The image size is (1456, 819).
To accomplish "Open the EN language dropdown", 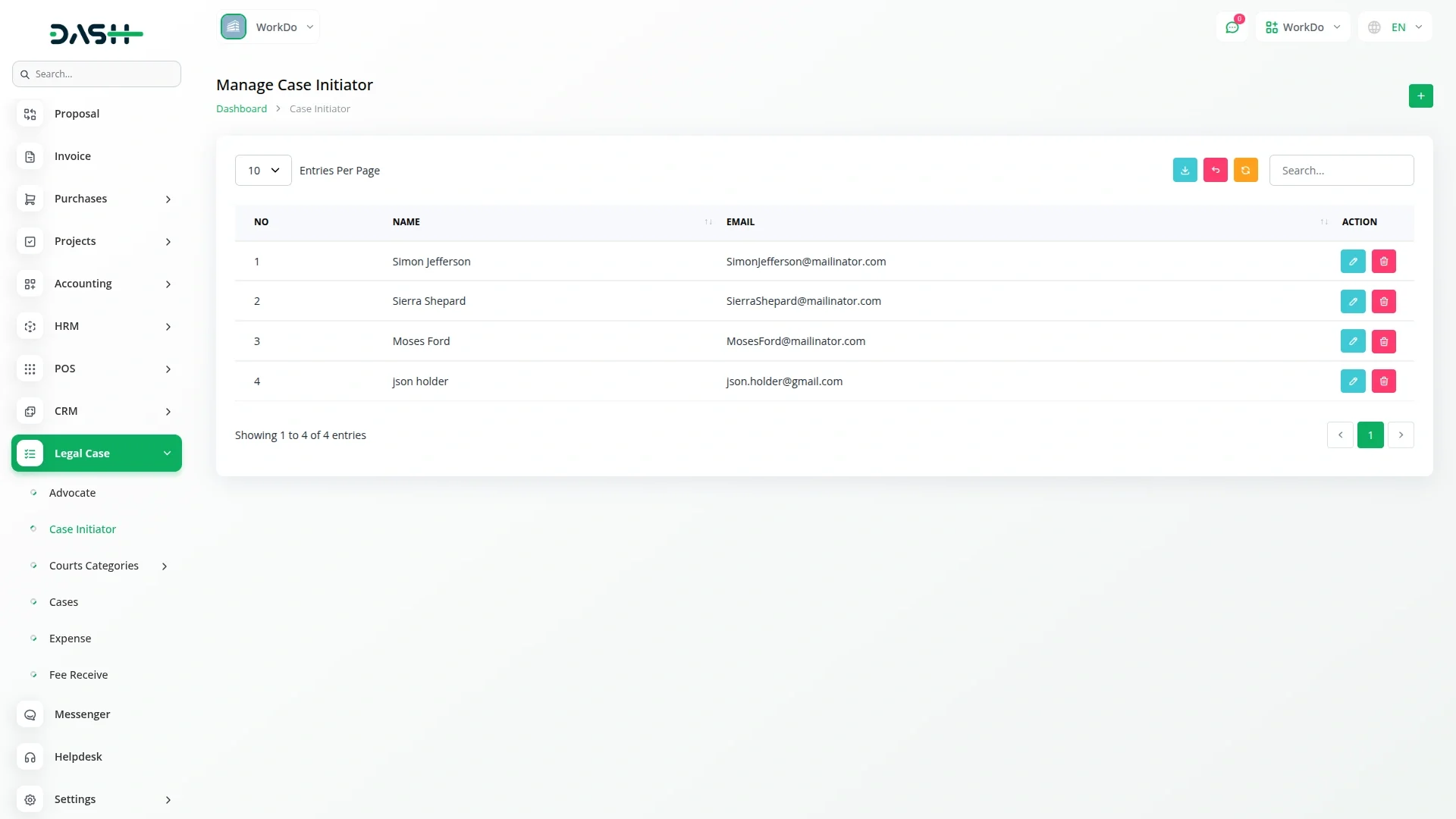I will click(1395, 27).
